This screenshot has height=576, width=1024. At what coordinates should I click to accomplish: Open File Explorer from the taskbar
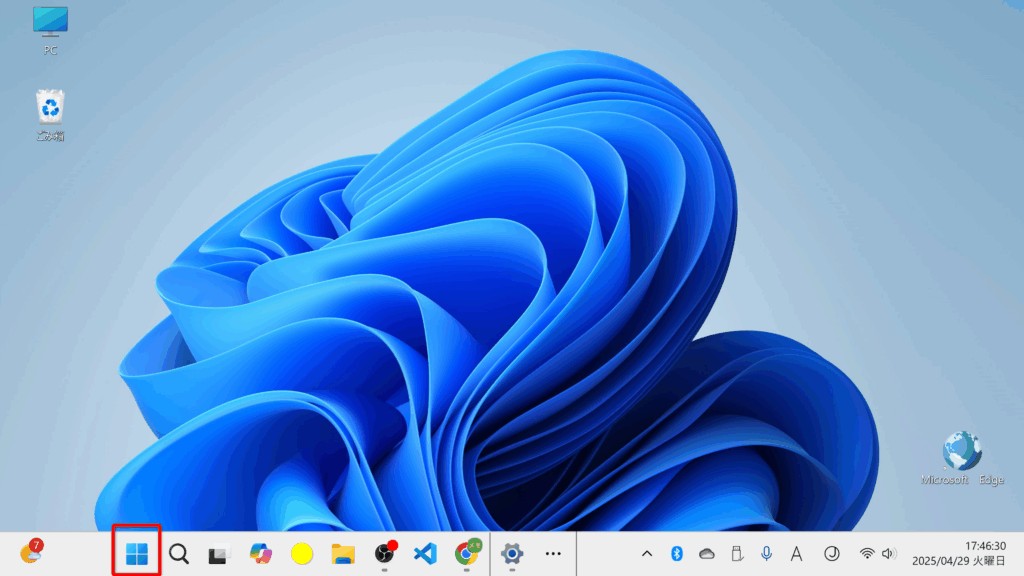[343, 554]
